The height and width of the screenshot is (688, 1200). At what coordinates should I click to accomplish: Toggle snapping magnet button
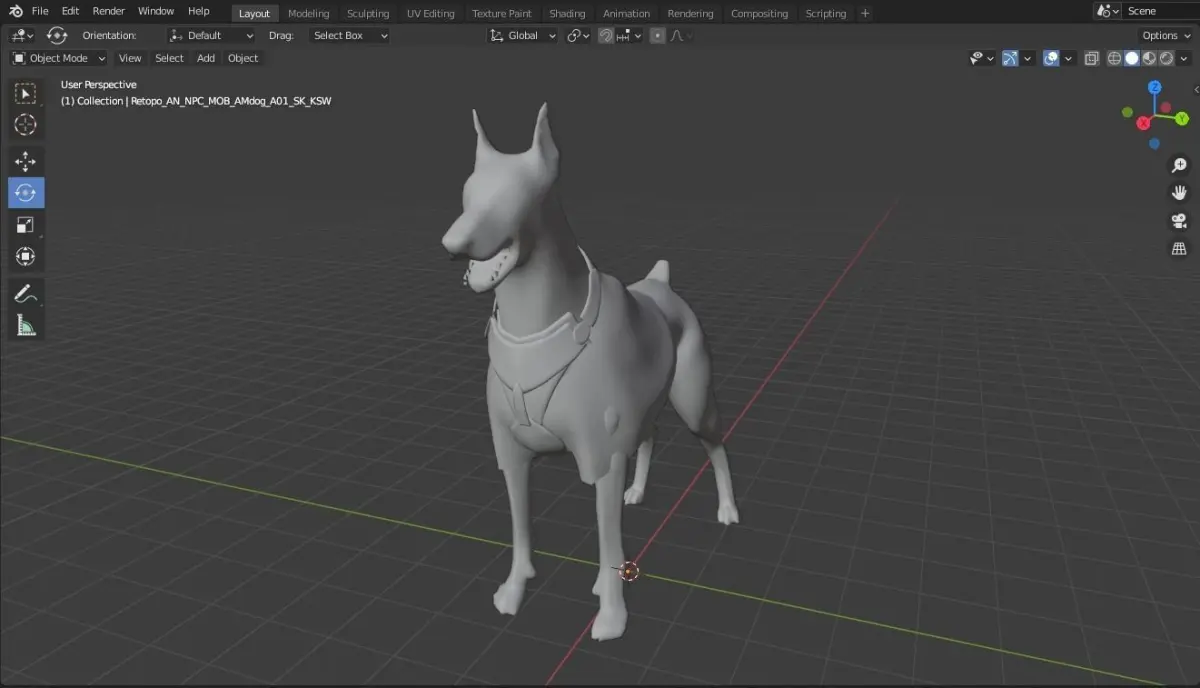pyautogui.click(x=606, y=35)
